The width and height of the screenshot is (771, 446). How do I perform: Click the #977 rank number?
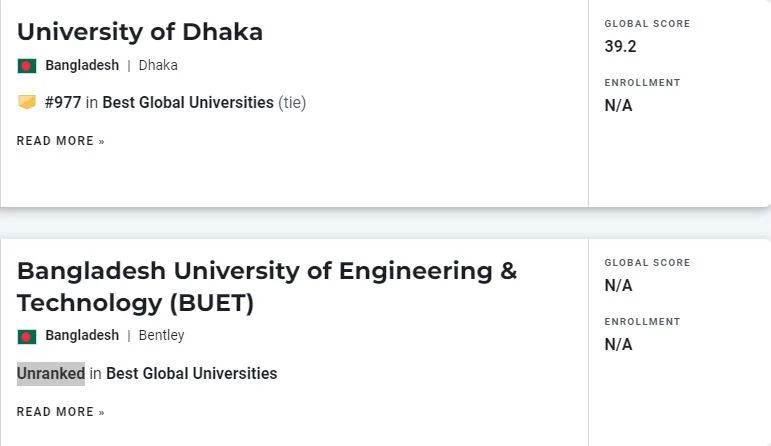63,102
